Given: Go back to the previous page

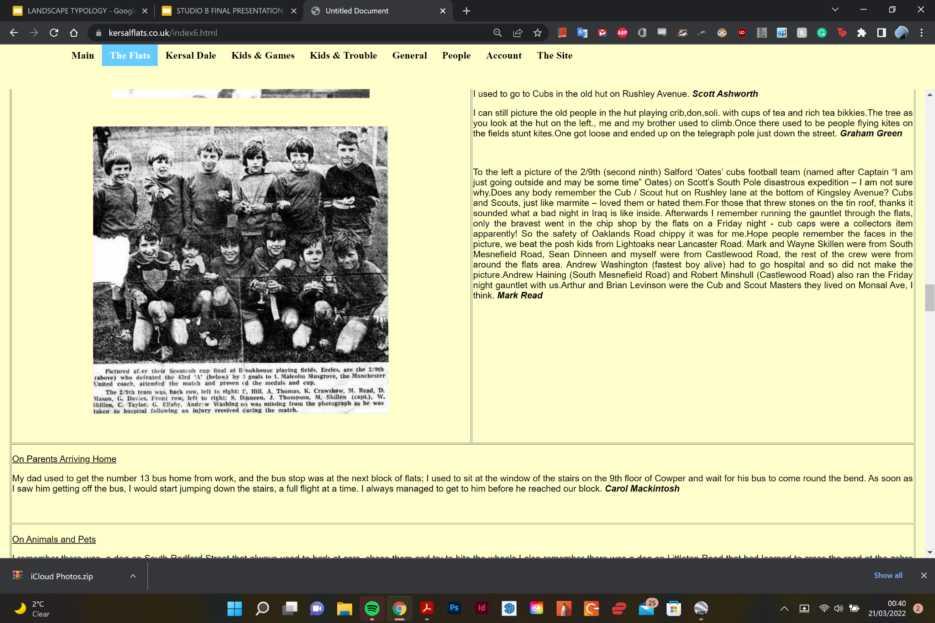Looking at the screenshot, I should 14,33.
